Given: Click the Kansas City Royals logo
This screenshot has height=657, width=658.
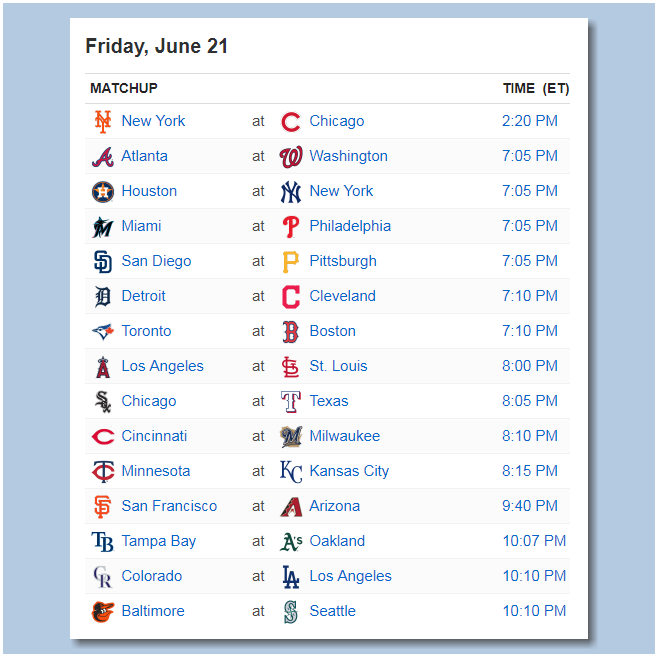Looking at the screenshot, I should pyautogui.click(x=291, y=472).
